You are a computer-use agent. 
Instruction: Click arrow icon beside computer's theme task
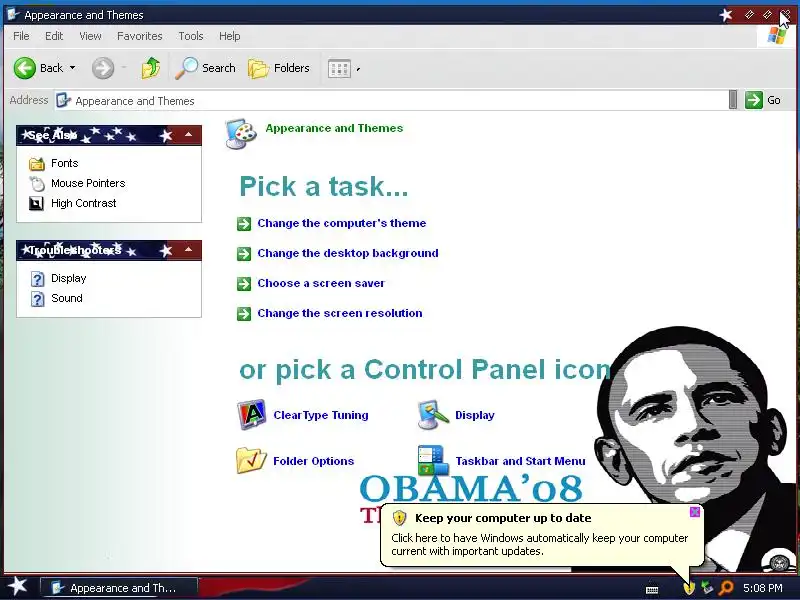(x=244, y=223)
